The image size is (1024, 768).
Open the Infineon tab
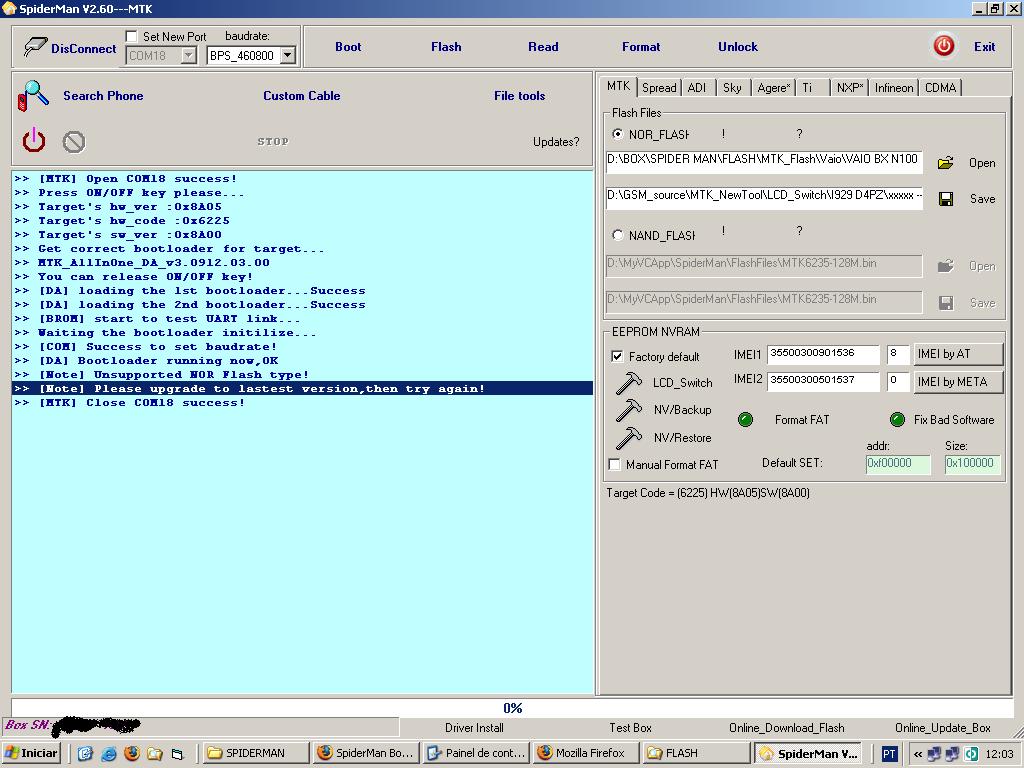point(893,88)
